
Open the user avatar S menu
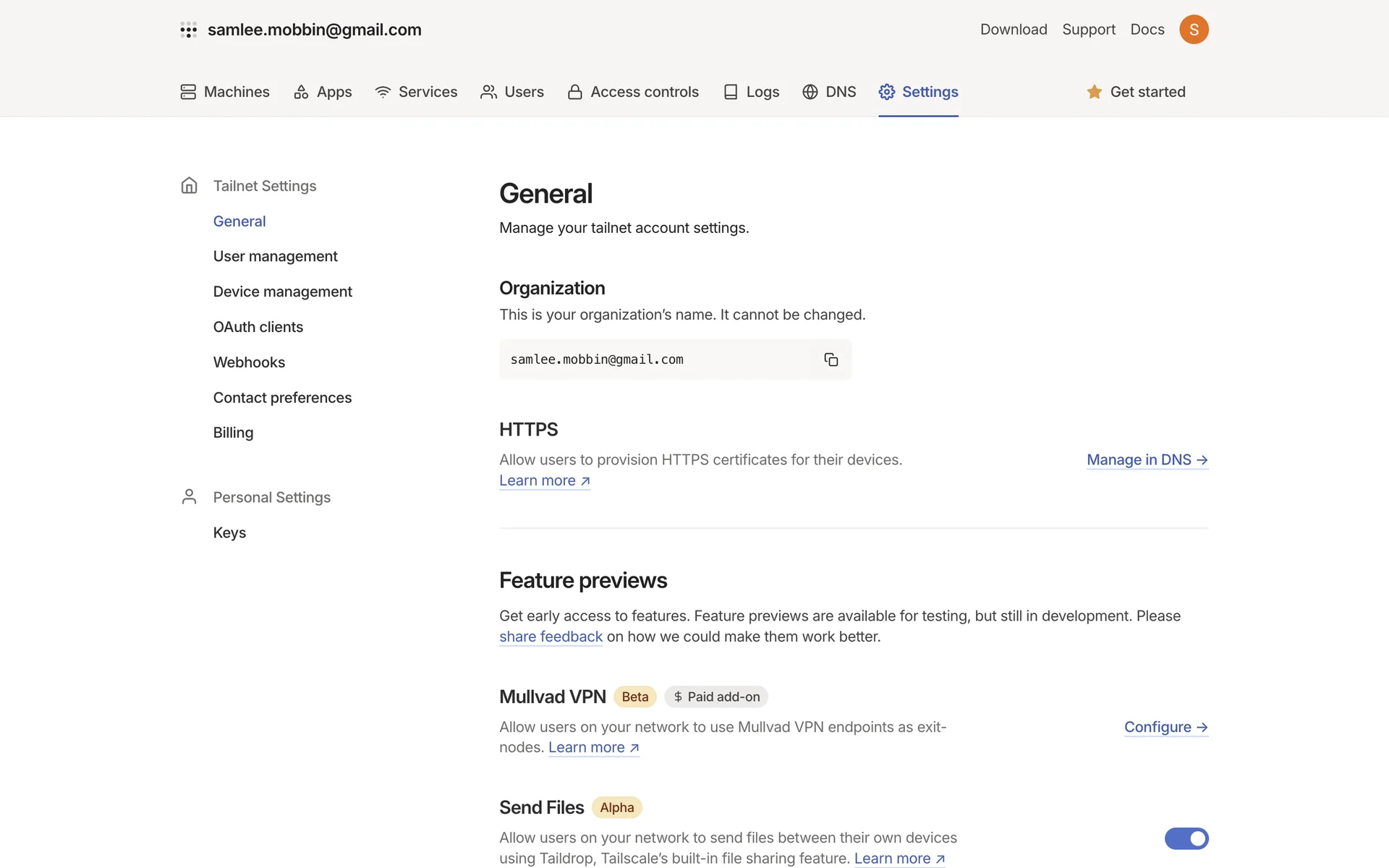click(1193, 30)
